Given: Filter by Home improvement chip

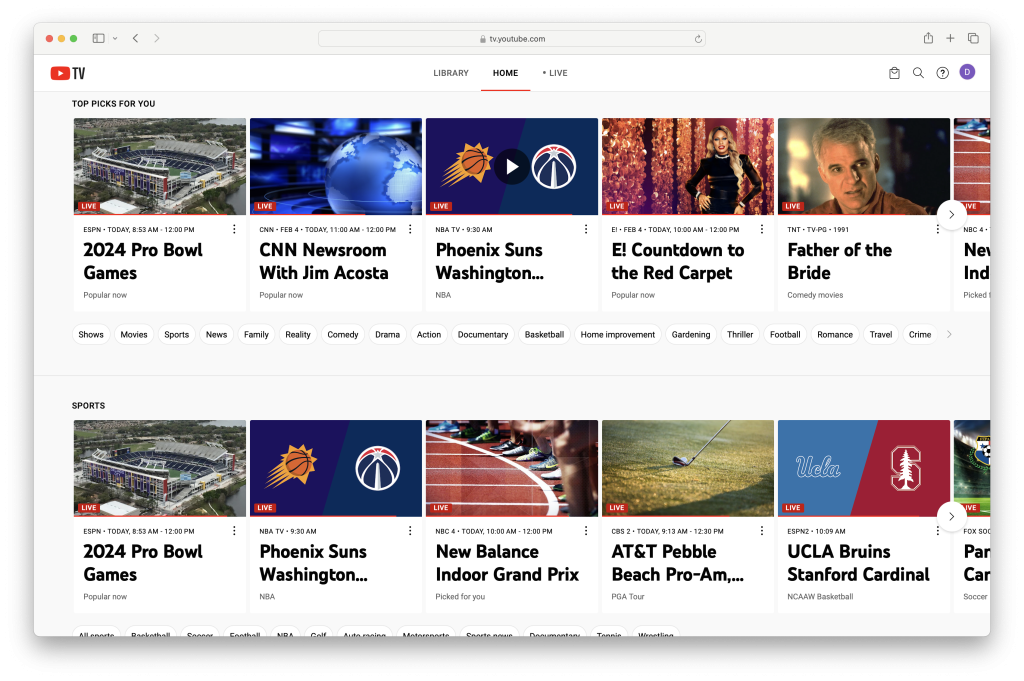Looking at the screenshot, I should [618, 334].
